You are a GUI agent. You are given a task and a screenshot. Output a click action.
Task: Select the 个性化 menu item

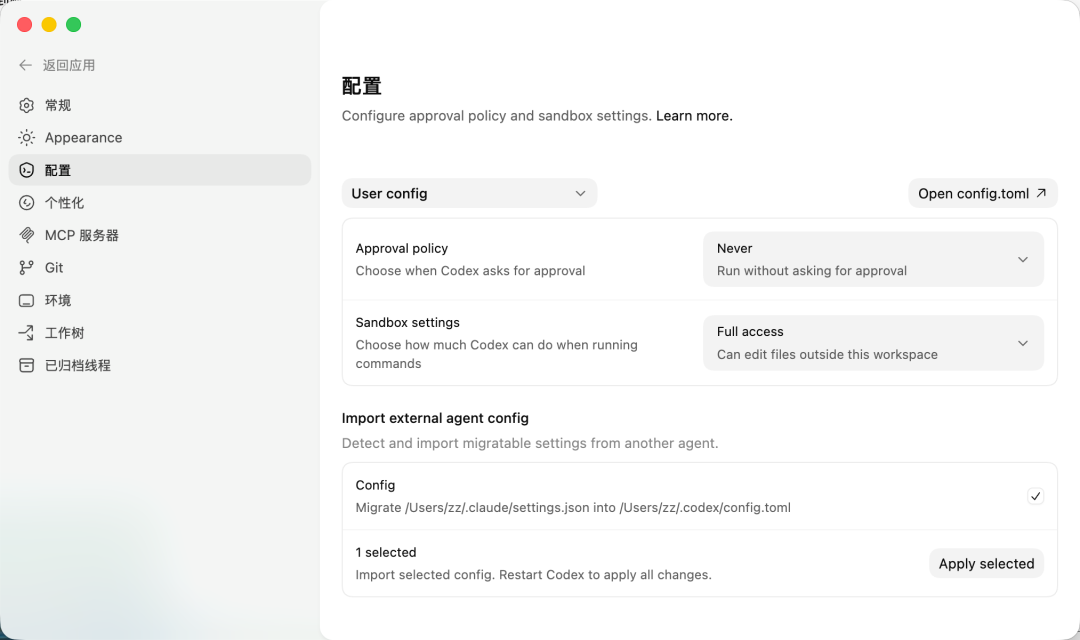pyautogui.click(x=64, y=203)
